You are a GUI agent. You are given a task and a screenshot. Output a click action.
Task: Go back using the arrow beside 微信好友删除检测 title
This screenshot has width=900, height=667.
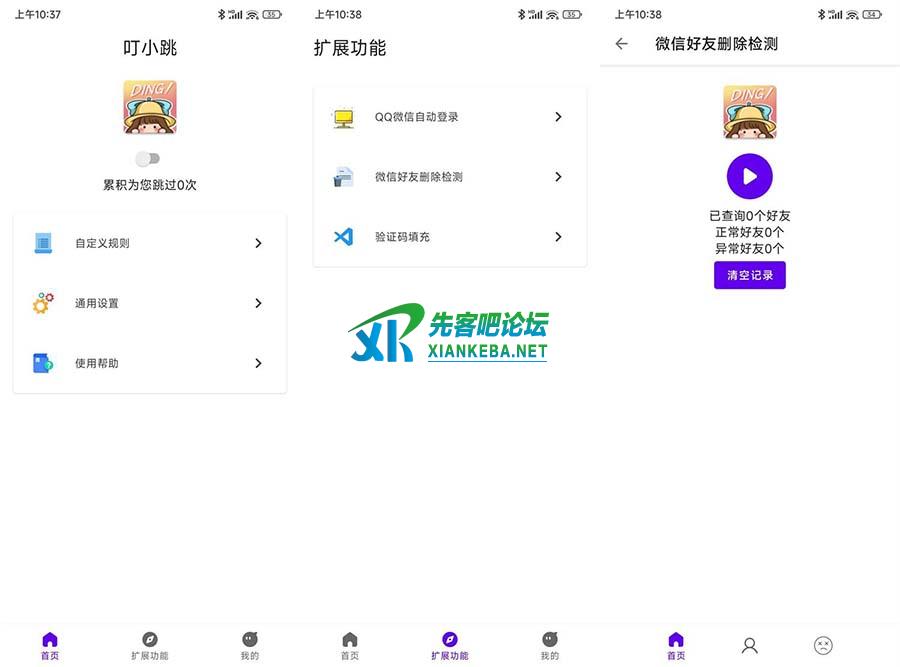[622, 44]
